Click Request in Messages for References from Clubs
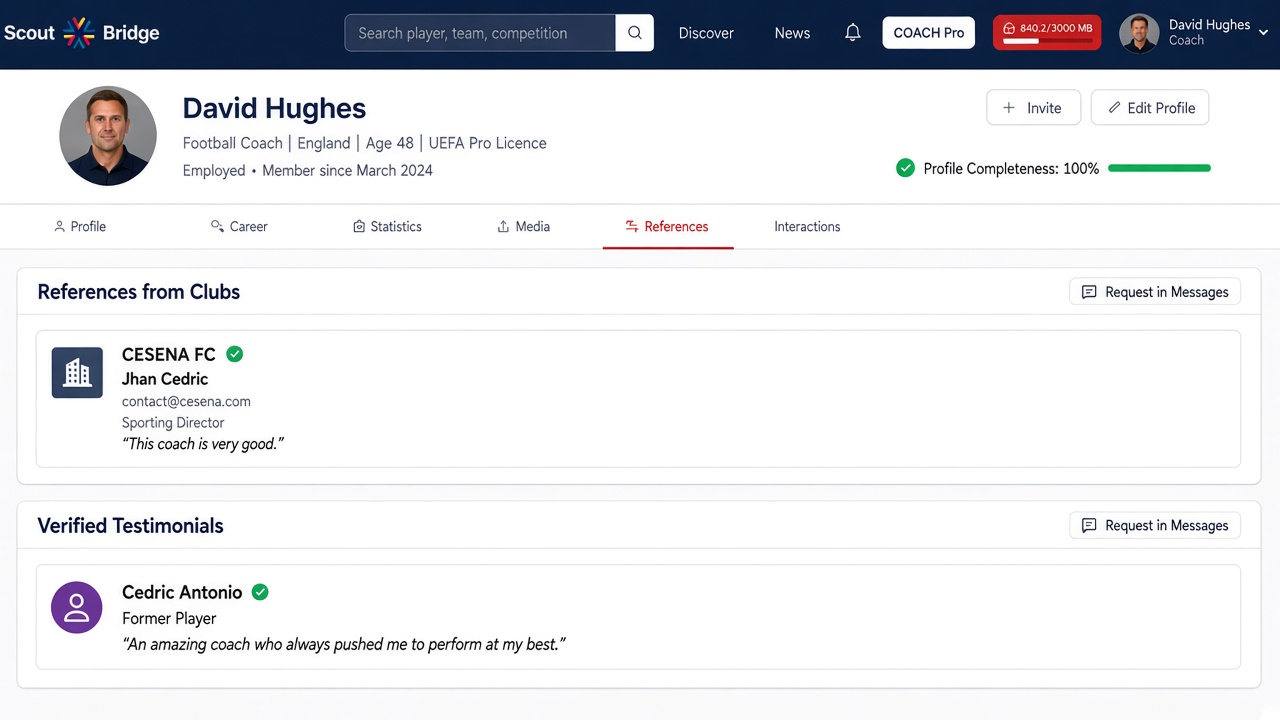 [x=1155, y=292]
